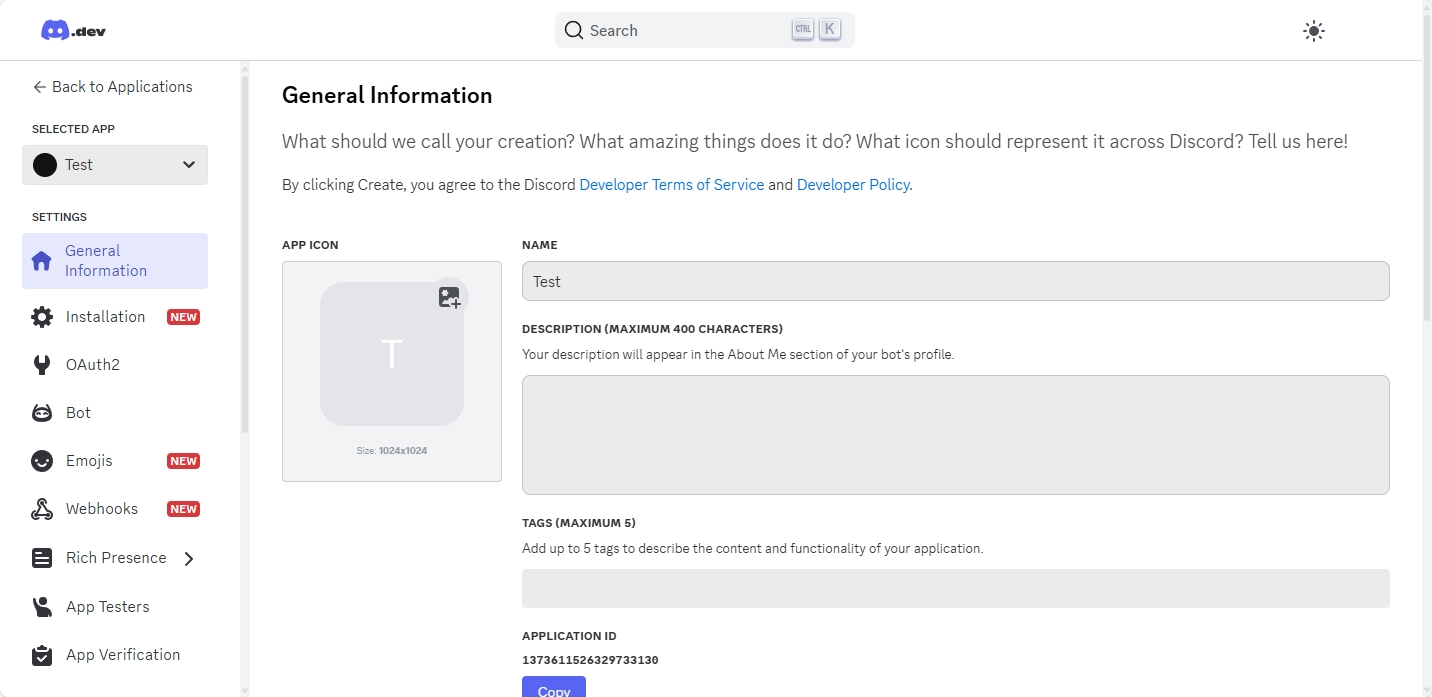Go Back to Applications
This screenshot has width=1432, height=697.
click(112, 87)
